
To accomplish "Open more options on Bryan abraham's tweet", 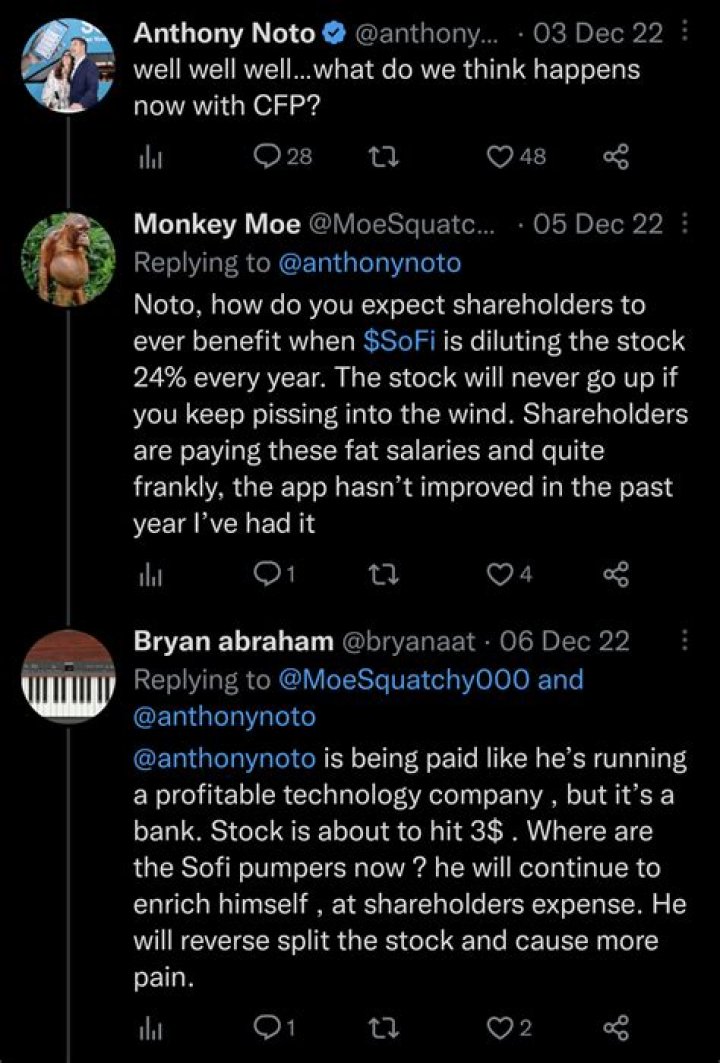I will click(x=683, y=640).
